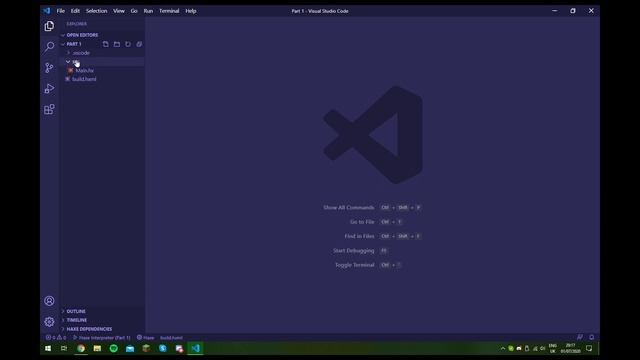Open Skype from the taskbar
Screen dimensions: 640x360
point(163,348)
